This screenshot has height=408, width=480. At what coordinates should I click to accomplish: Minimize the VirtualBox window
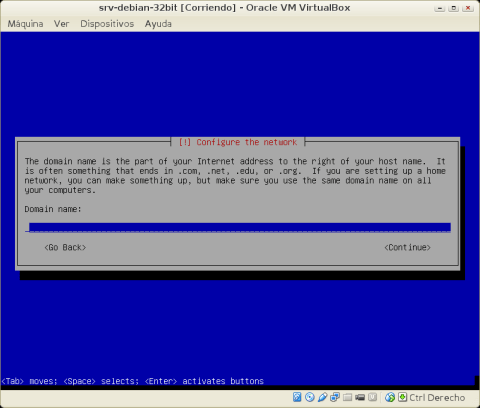click(x=440, y=8)
